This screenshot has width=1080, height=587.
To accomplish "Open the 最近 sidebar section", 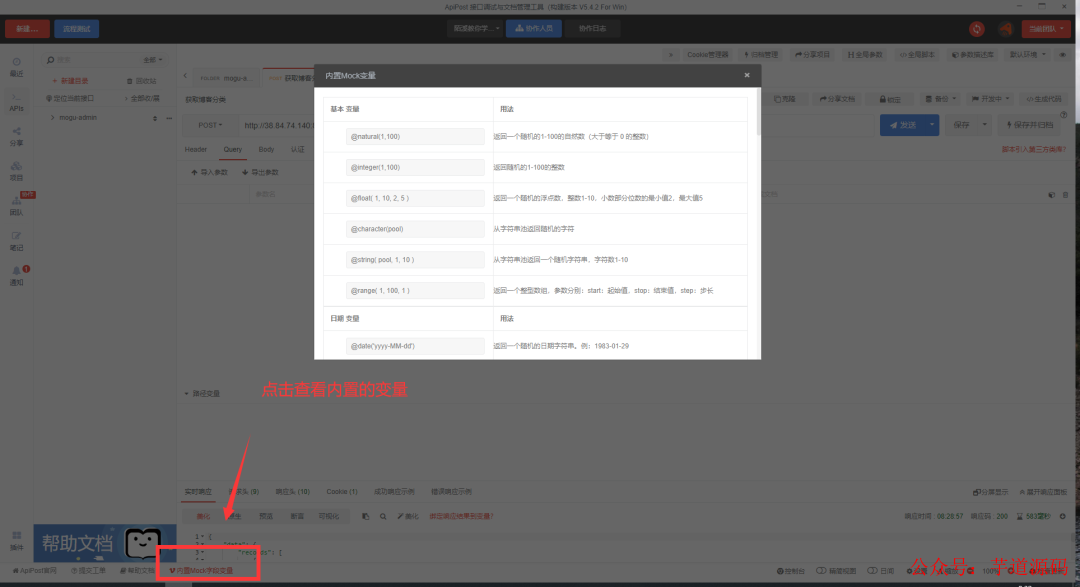I will coord(17,67).
